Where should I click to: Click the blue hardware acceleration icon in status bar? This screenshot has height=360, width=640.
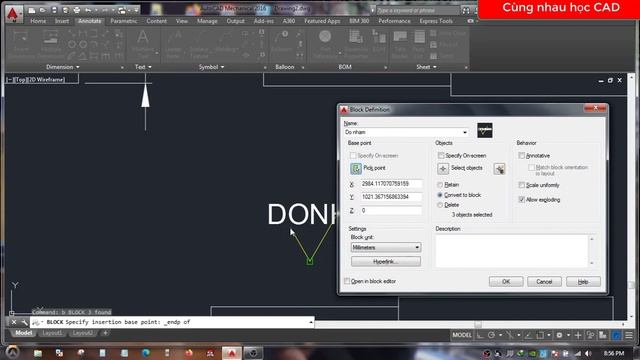[x=616, y=335]
